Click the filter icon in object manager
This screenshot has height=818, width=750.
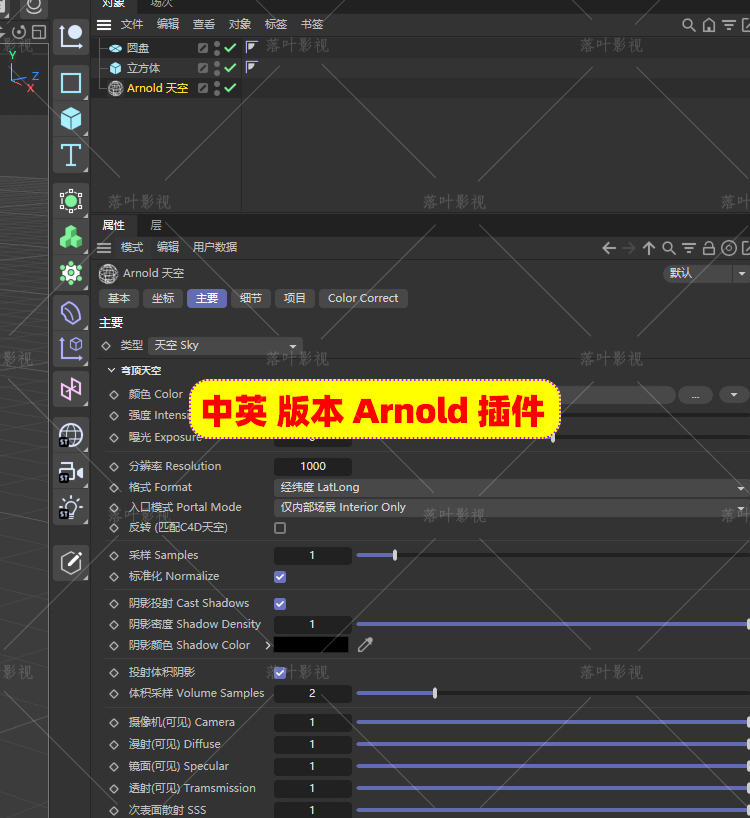point(729,25)
